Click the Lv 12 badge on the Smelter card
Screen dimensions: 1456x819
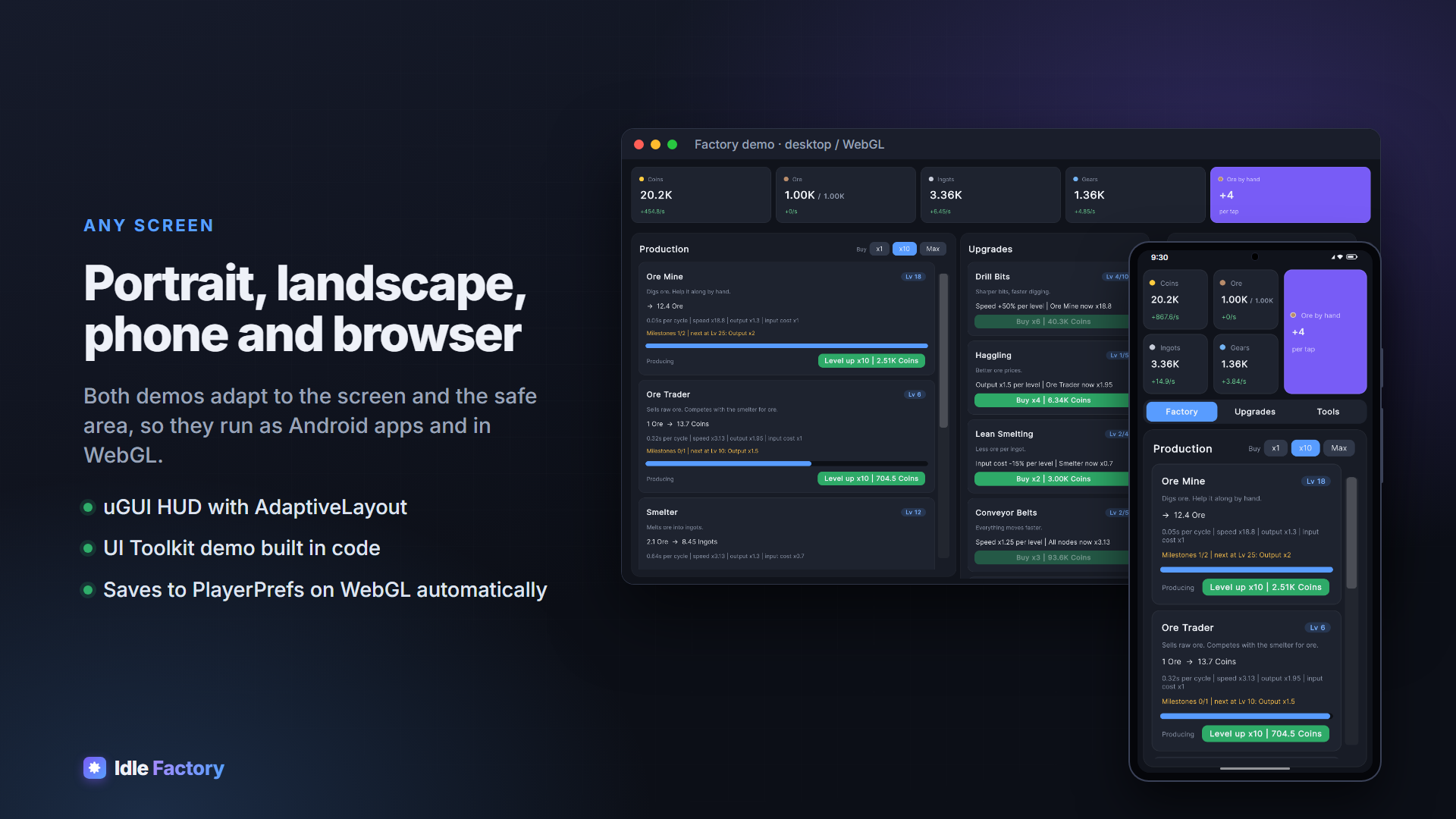pyautogui.click(x=913, y=513)
